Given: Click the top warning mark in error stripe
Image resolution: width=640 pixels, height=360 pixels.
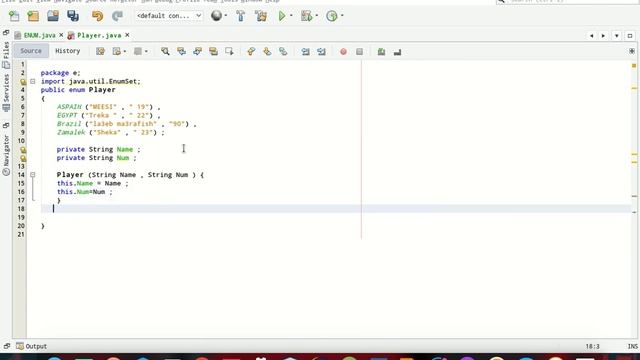Looking at the screenshot, I should [x=634, y=65].
